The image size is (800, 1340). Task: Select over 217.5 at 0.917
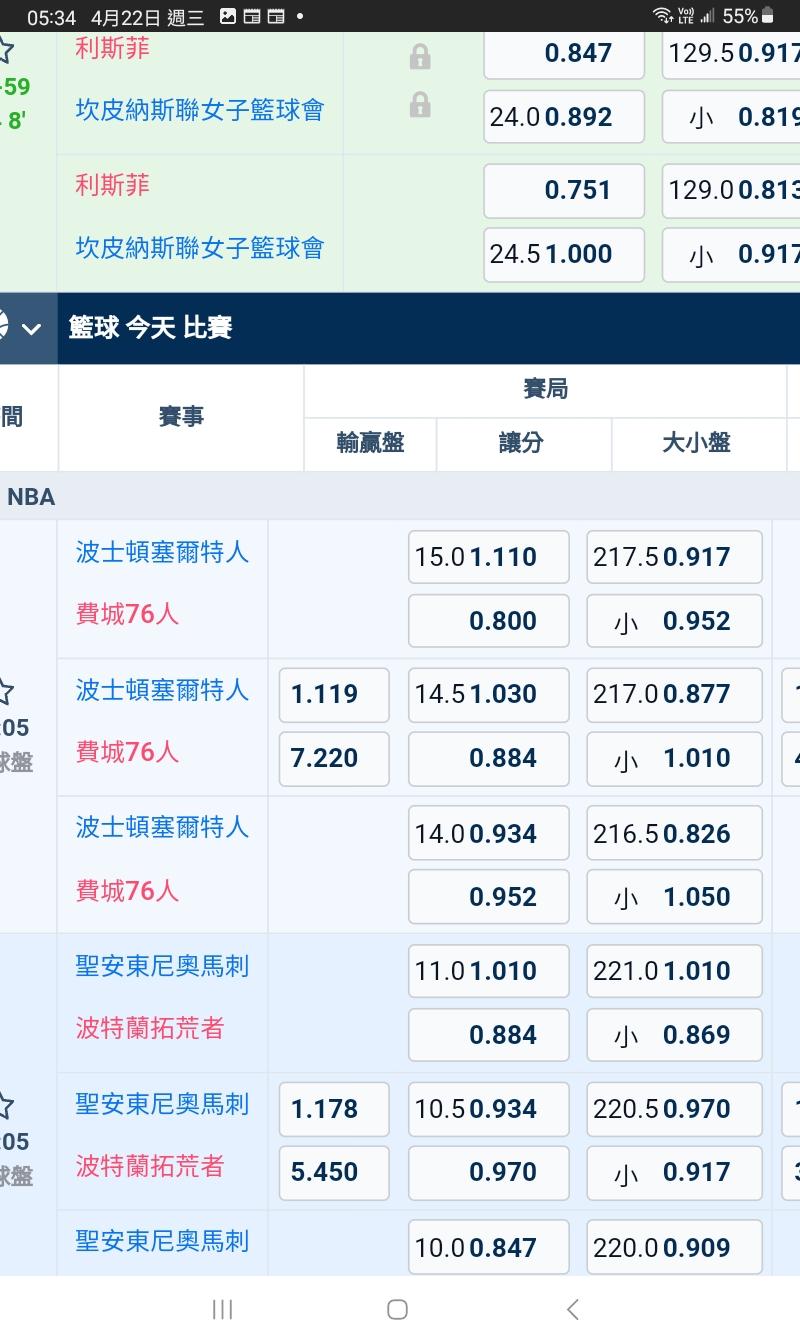click(675, 557)
